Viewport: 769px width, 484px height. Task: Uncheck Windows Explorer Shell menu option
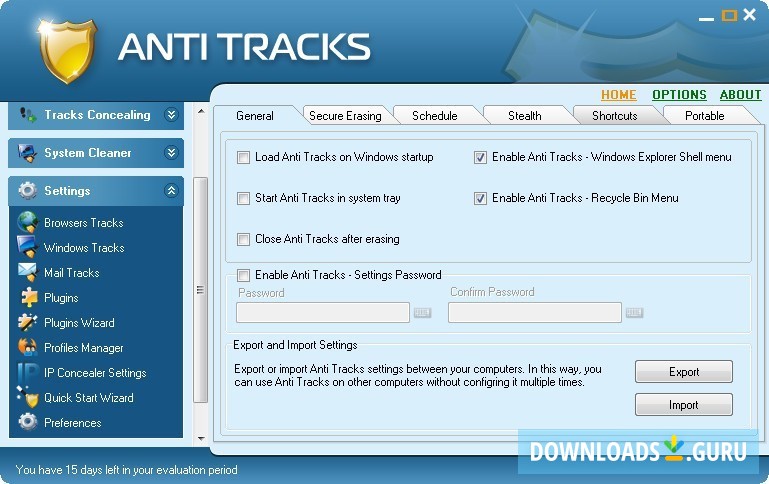[480, 157]
